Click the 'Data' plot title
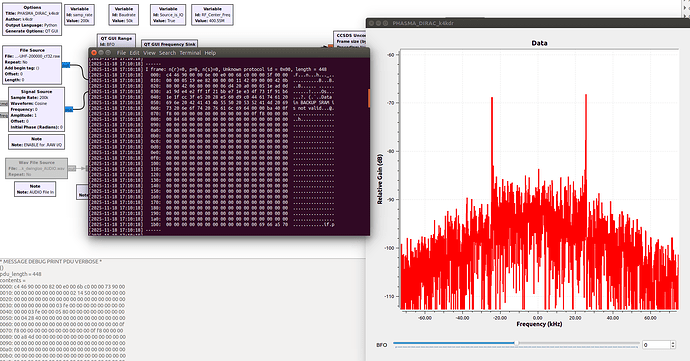690x361 pixels. click(539, 43)
